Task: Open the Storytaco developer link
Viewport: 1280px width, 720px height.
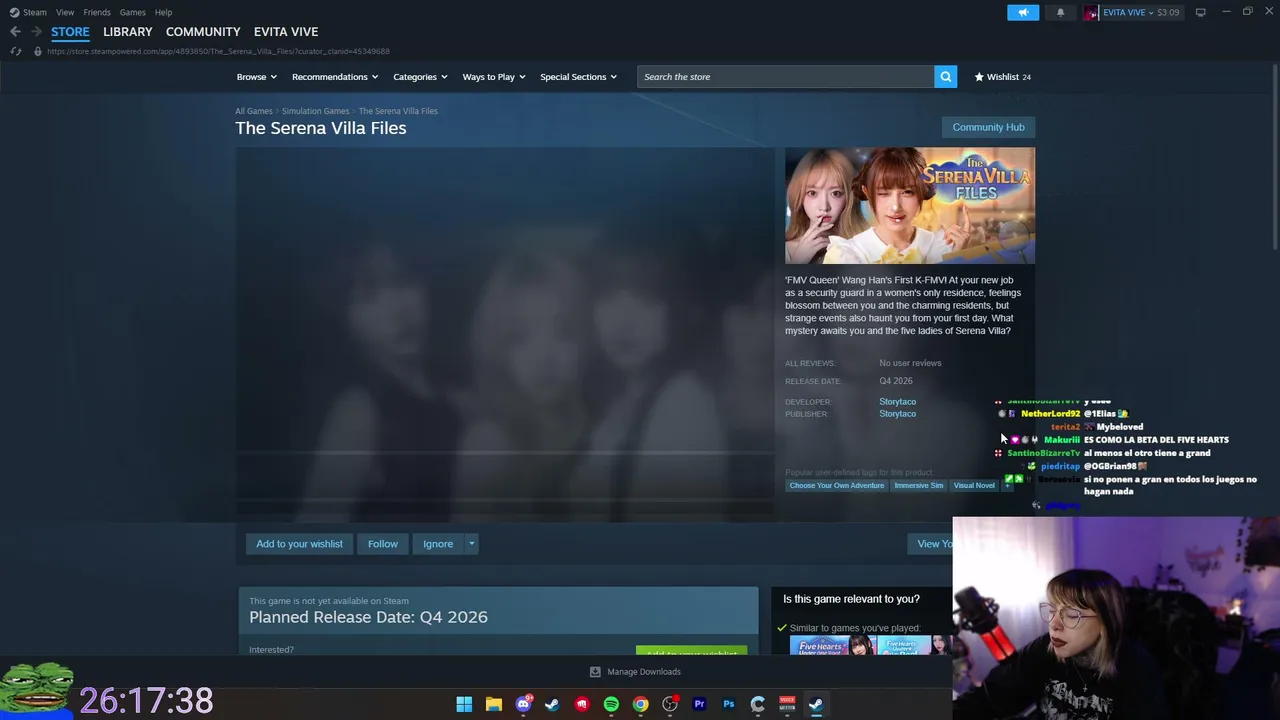Action: coord(897,402)
